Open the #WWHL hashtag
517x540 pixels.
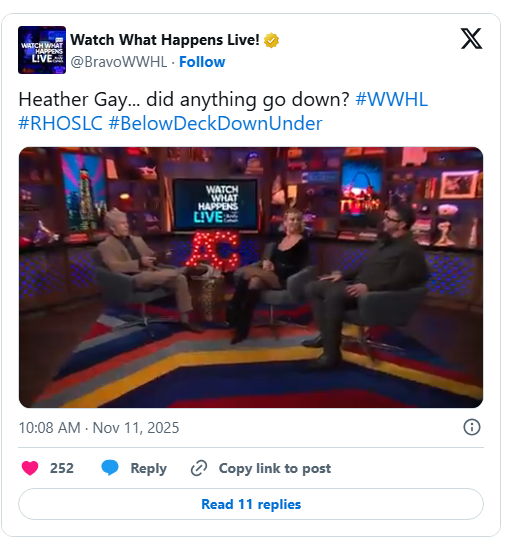(392, 99)
